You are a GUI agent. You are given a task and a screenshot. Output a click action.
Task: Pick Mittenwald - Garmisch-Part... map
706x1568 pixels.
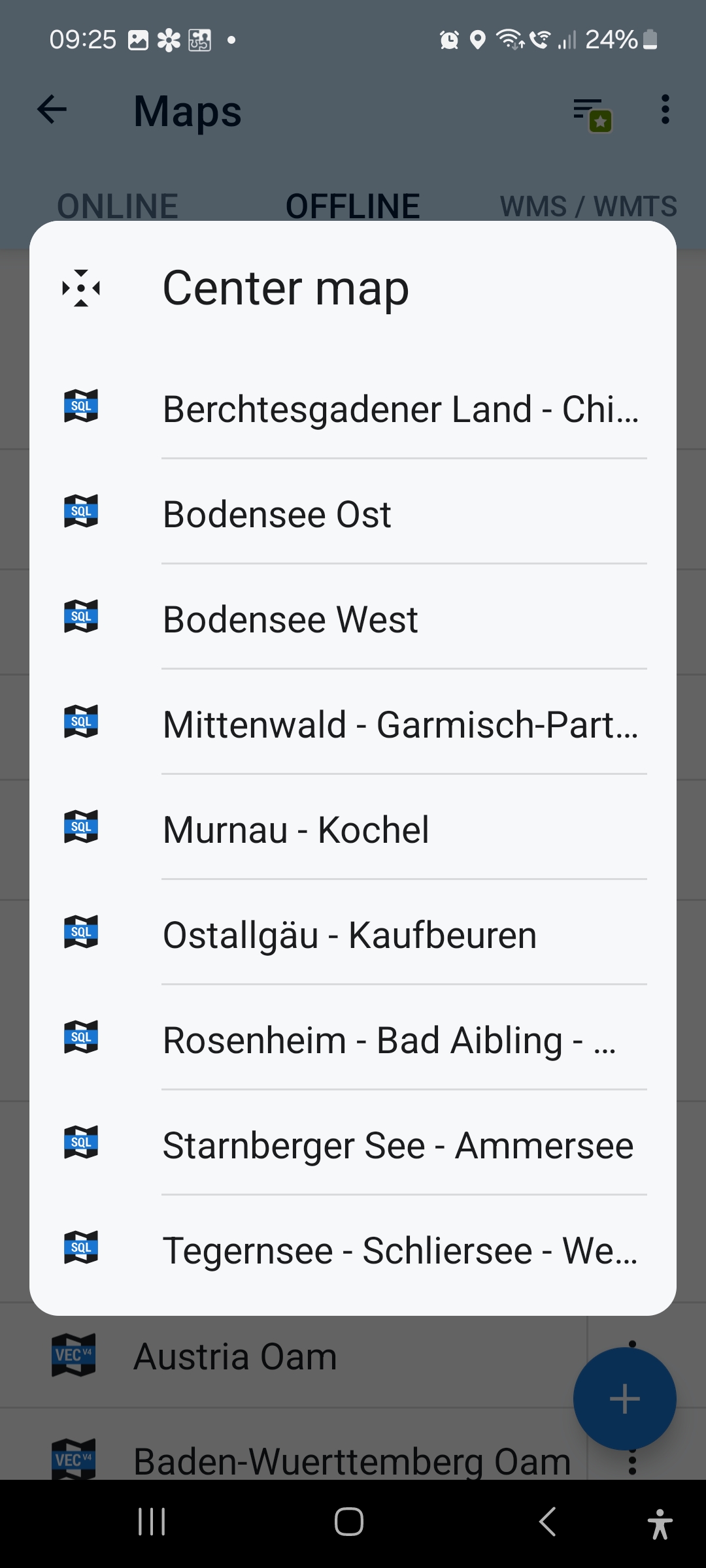coord(400,725)
